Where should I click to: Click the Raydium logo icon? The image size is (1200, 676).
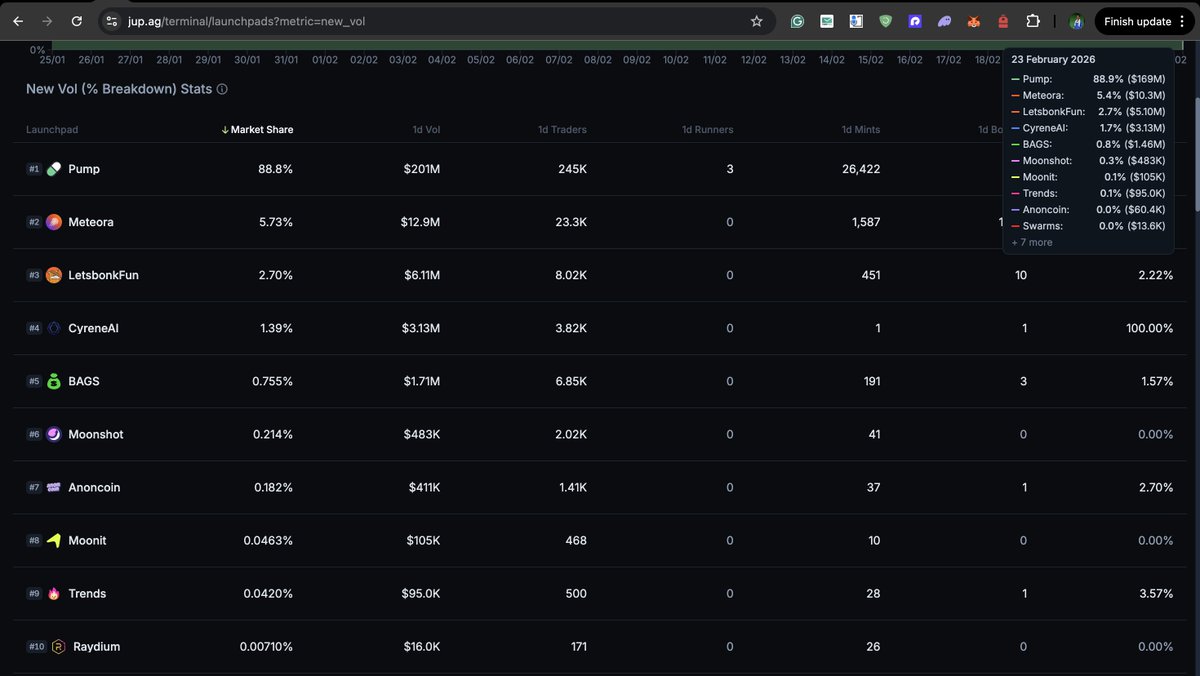(x=59, y=647)
